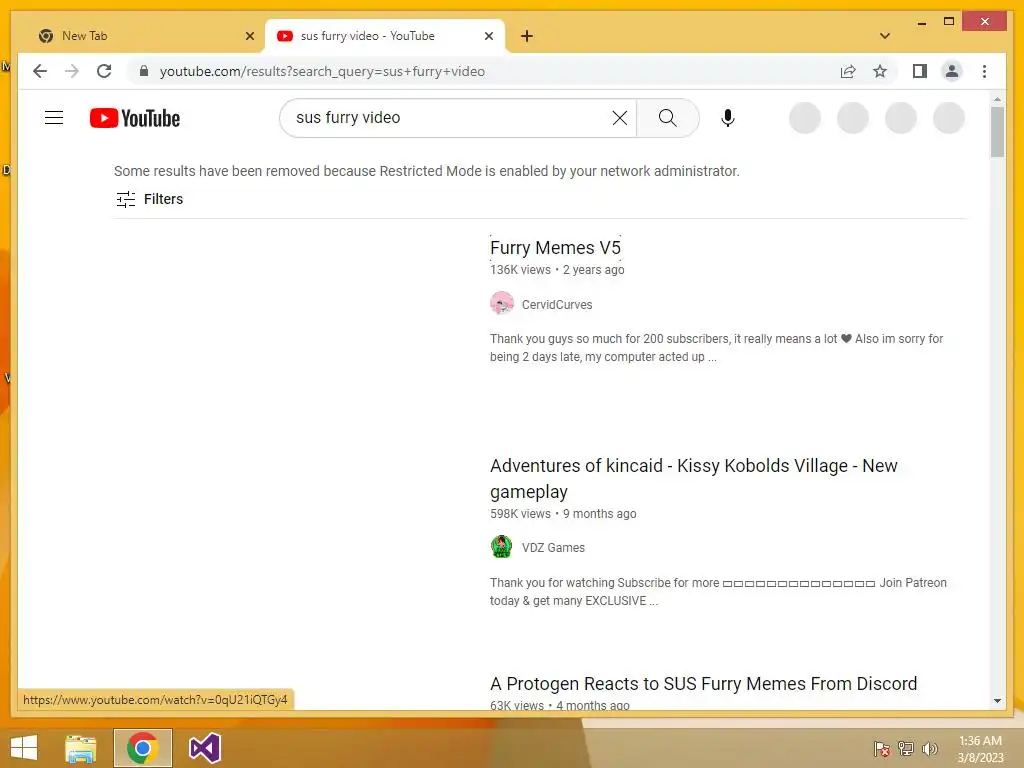Start voice search with microphone icon

coord(728,118)
